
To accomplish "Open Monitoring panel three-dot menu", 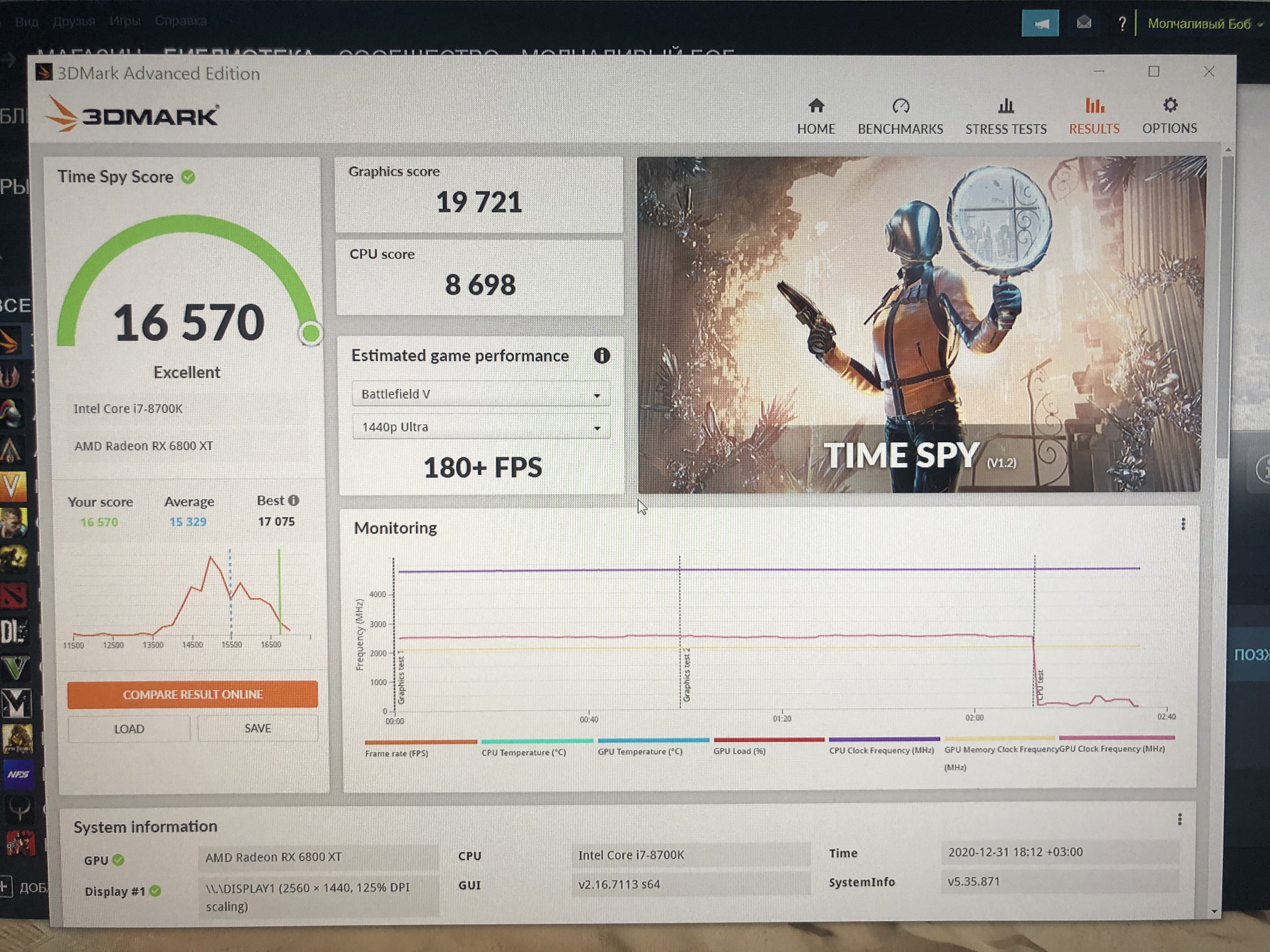I will 1183,524.
